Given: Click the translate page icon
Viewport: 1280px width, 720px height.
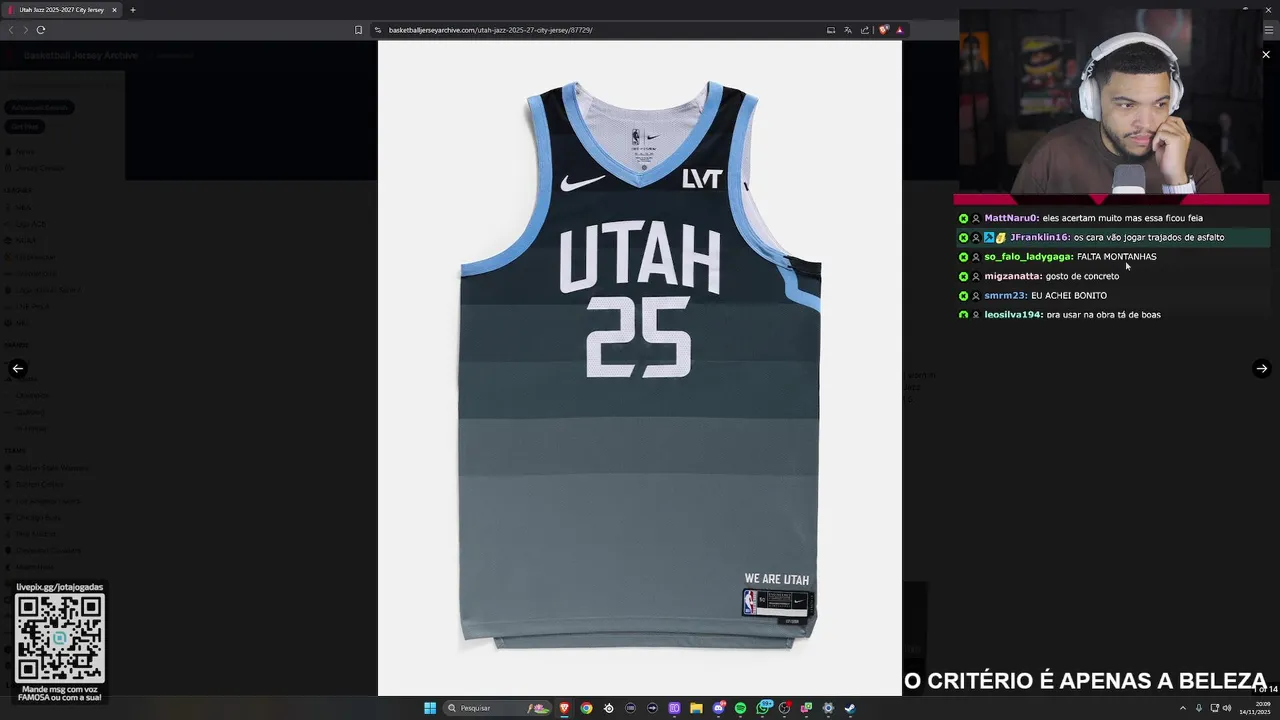Looking at the screenshot, I should pos(847,30).
